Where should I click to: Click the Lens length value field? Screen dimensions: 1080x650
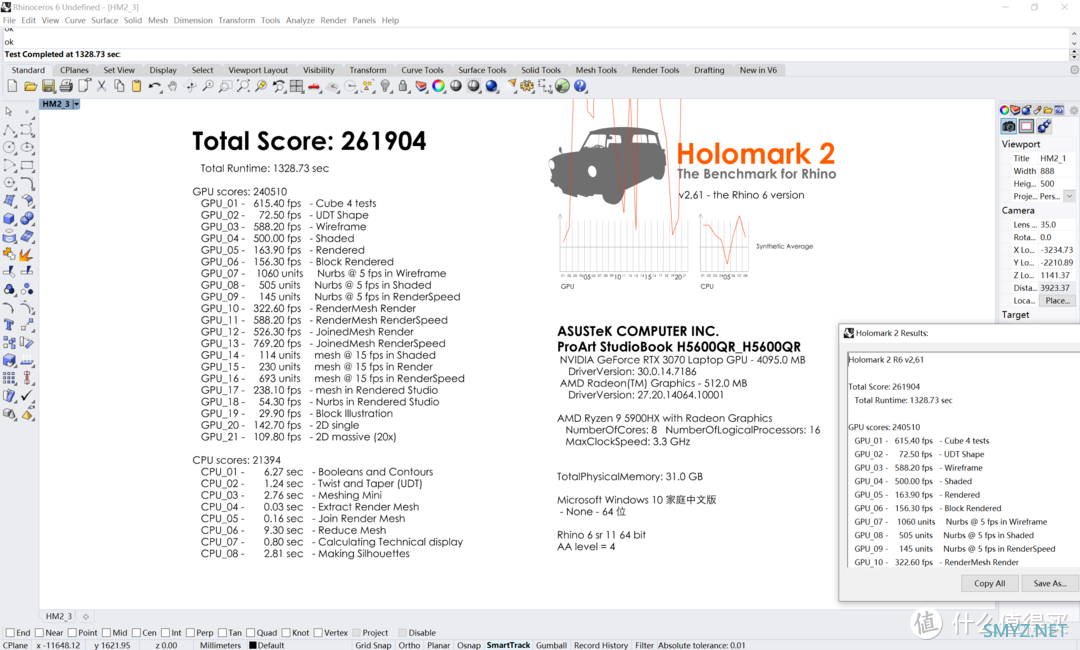1057,224
